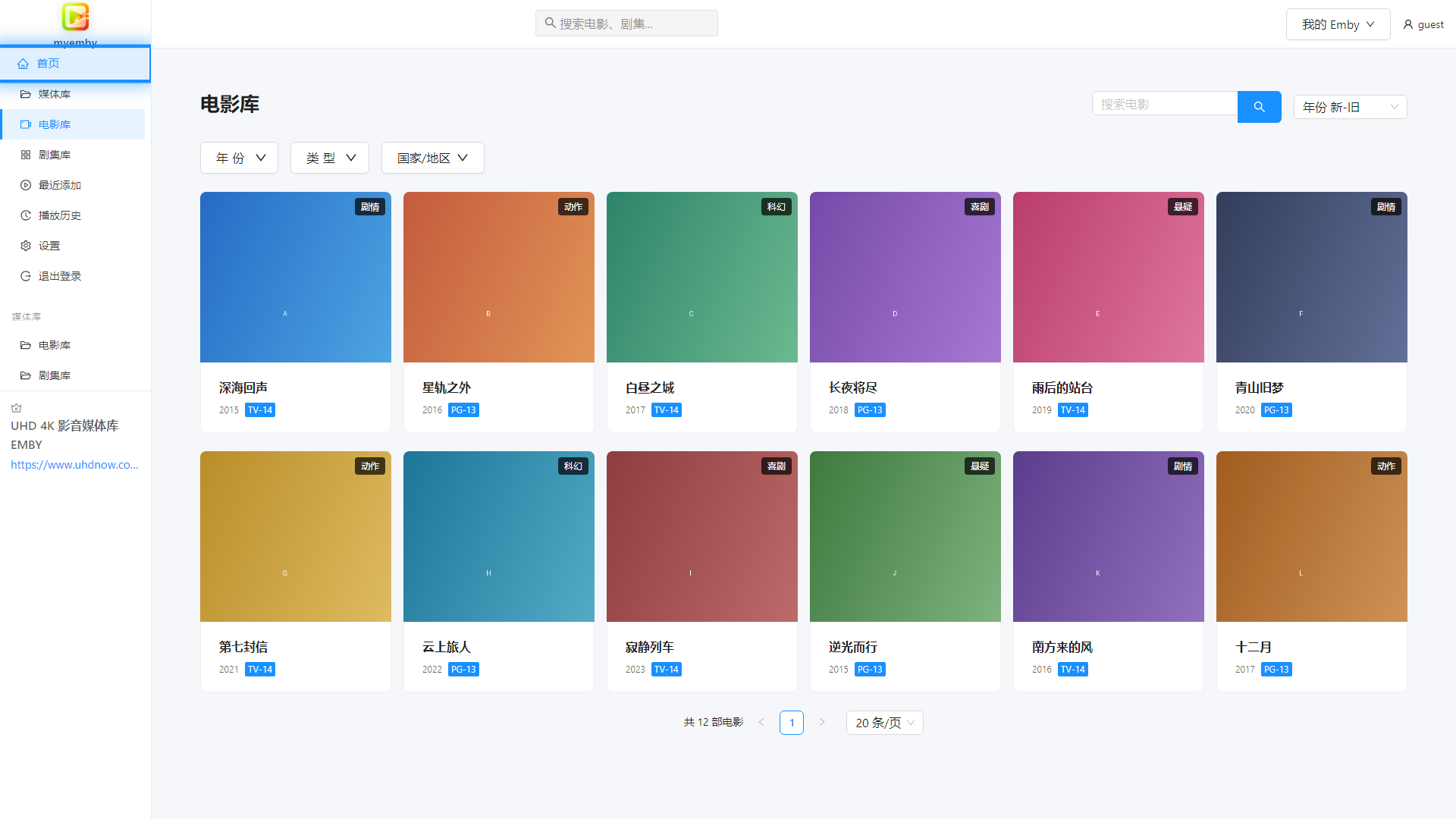
Task: Expand the 年份 filter dropdown
Action: (239, 158)
